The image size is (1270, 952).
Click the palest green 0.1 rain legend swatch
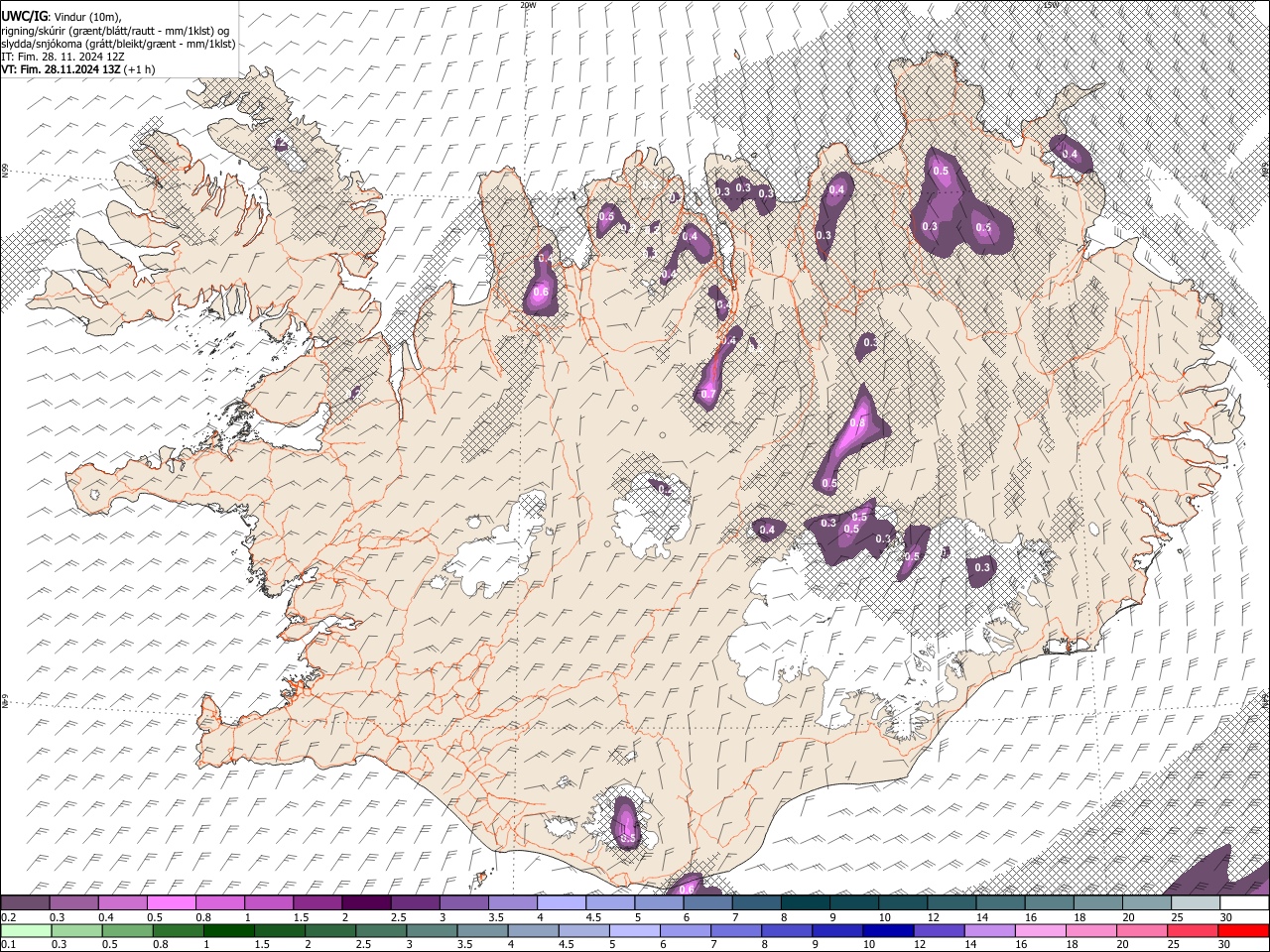tap(26, 930)
